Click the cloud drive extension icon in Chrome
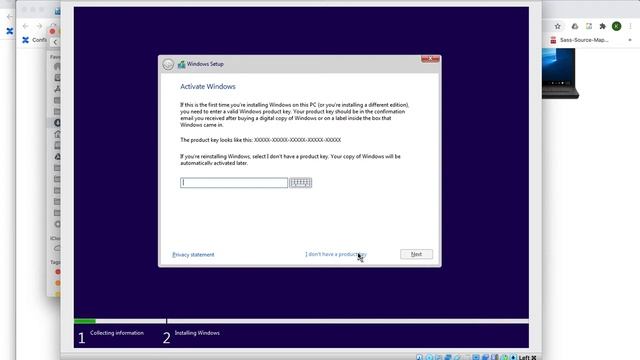 (575, 26)
